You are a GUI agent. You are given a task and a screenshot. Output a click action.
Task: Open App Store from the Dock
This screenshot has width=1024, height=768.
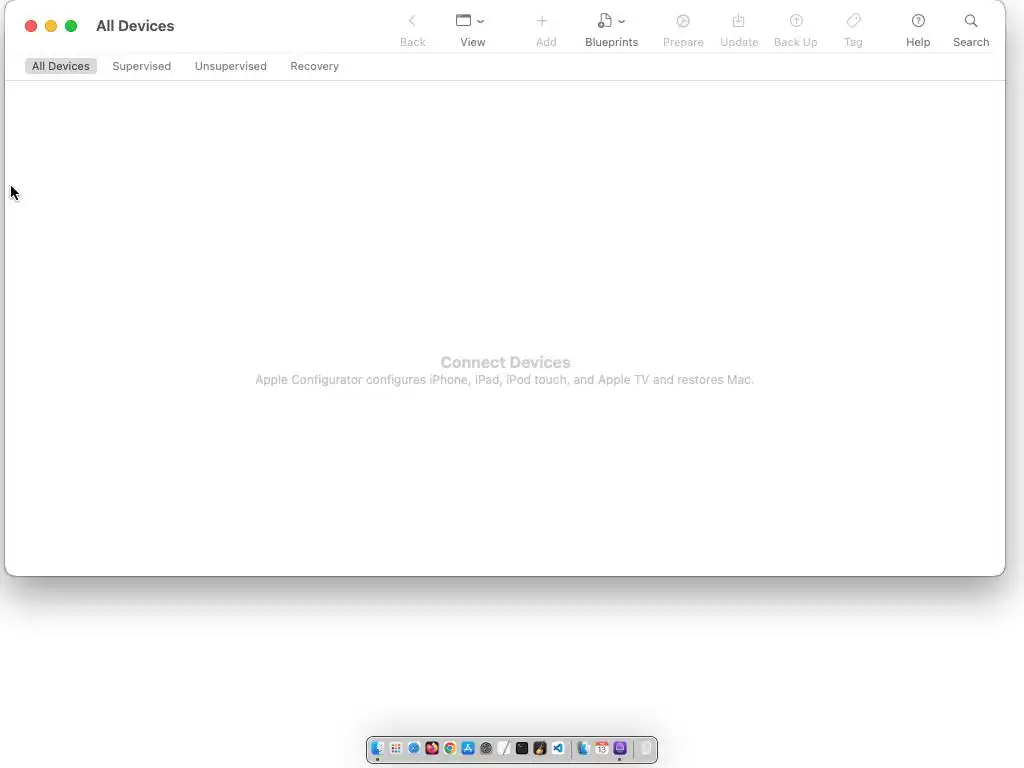tap(468, 748)
